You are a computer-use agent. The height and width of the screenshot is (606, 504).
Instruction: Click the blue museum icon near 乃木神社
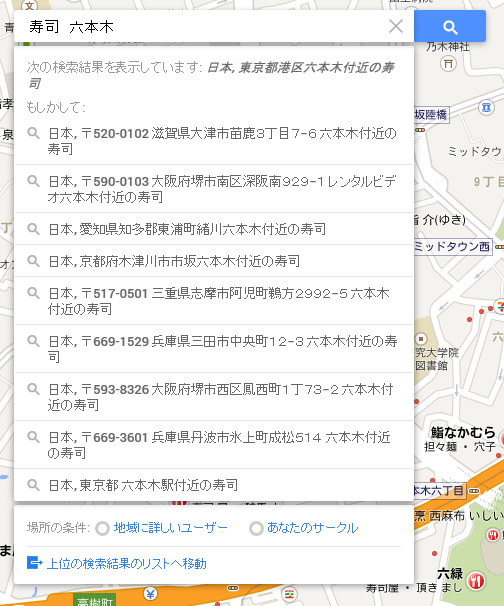coord(486,107)
